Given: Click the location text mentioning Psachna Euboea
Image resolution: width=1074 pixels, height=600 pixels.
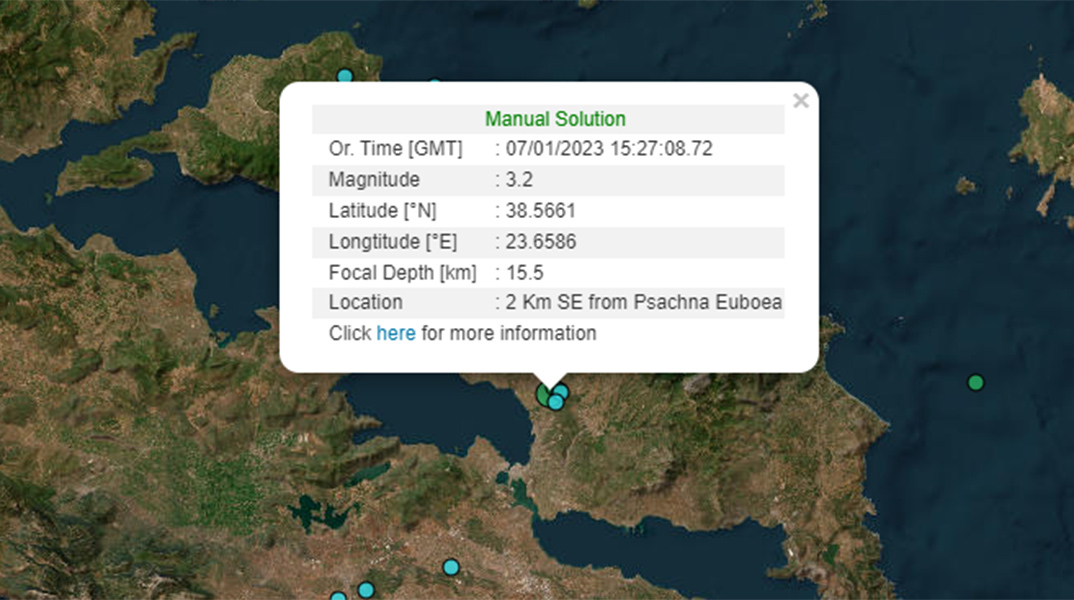Looking at the screenshot, I should tap(642, 302).
